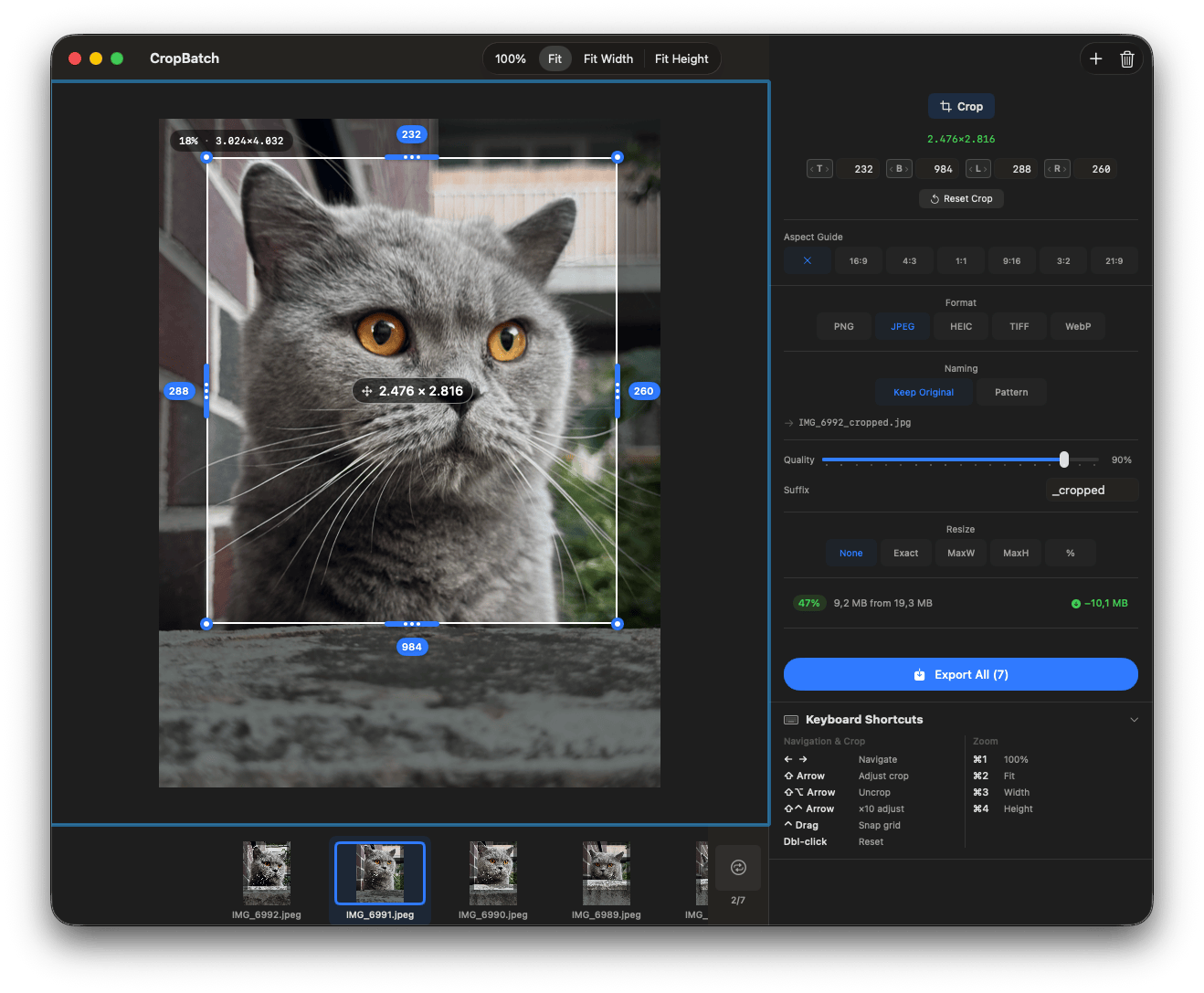
Task: Click the right edge crop handle
Action: point(618,391)
